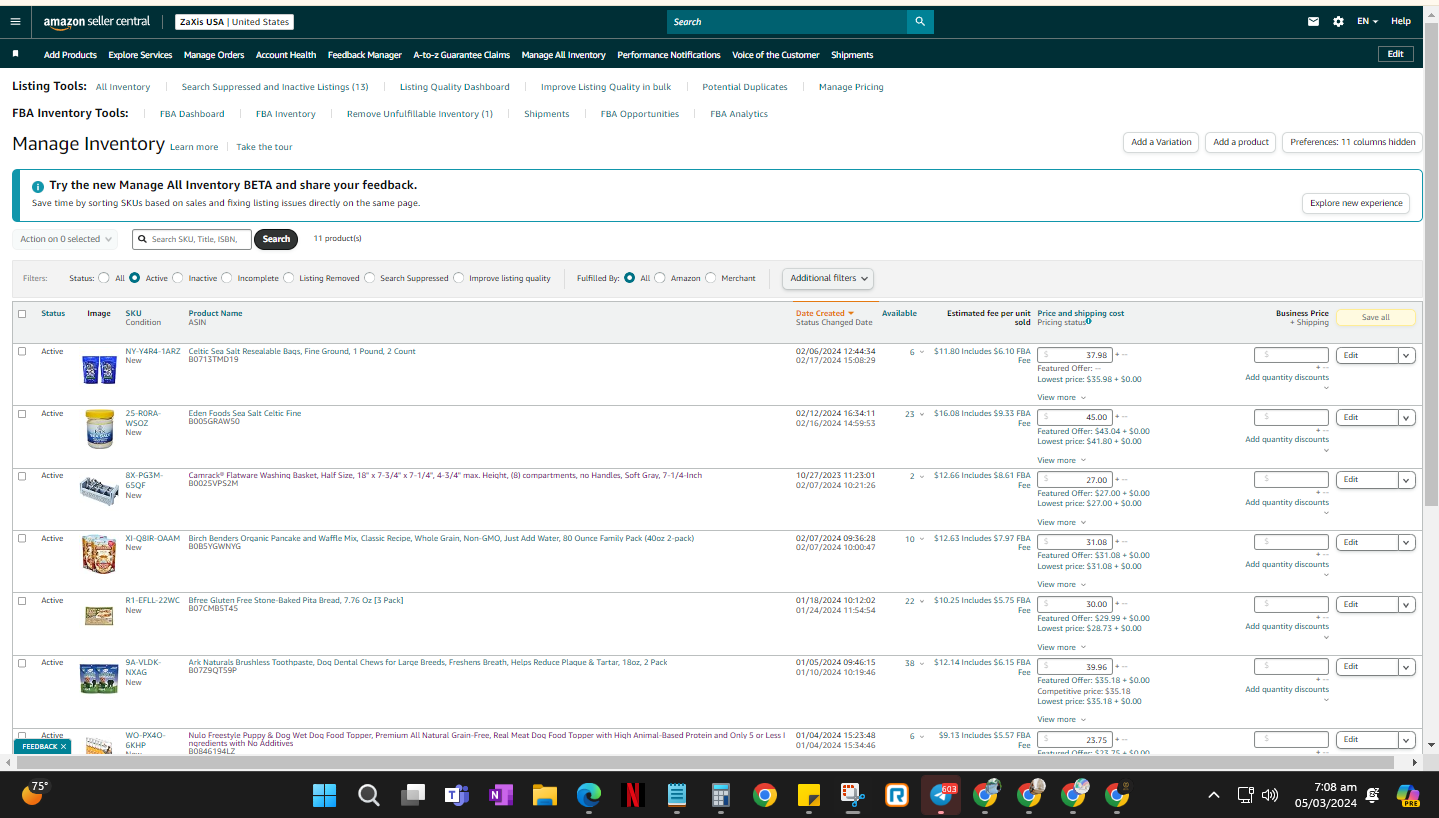Tick the checkbox for the Bfree Pita Bread row
1439x818 pixels.
tap(22, 600)
